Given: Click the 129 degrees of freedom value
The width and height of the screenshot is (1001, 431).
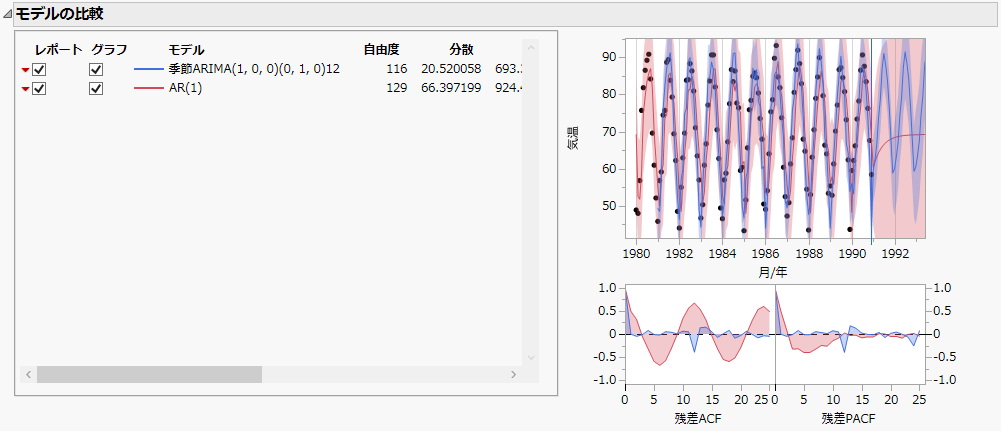Looking at the screenshot, I should (396, 89).
